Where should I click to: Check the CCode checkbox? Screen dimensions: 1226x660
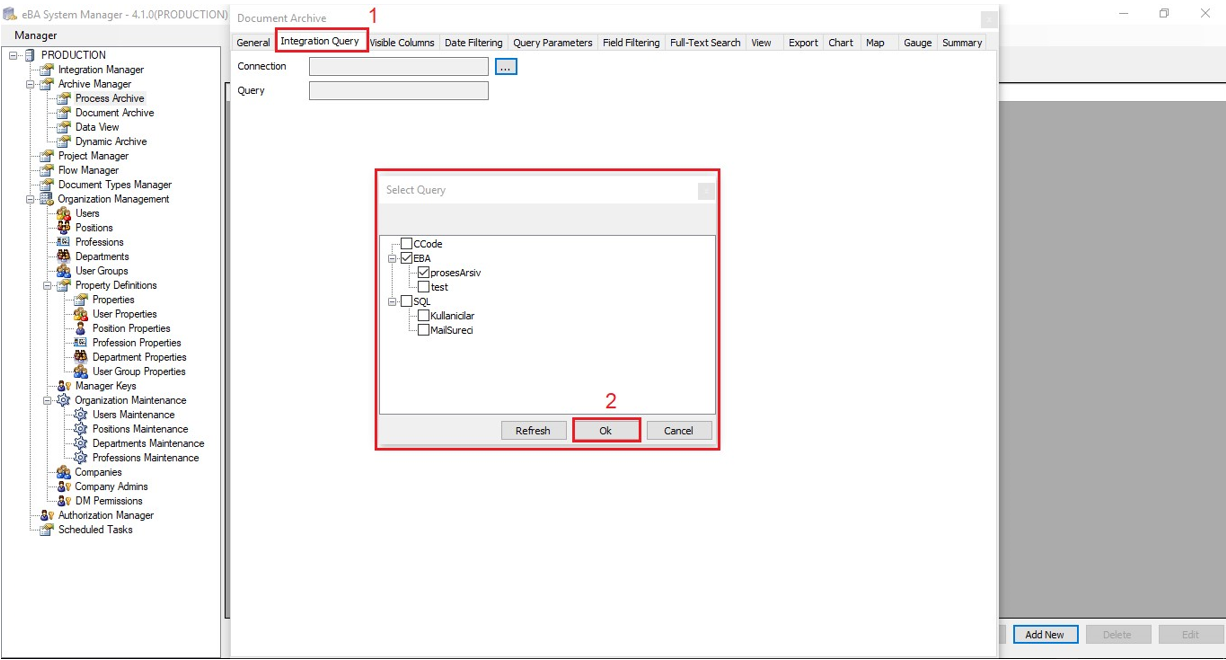pyautogui.click(x=406, y=244)
